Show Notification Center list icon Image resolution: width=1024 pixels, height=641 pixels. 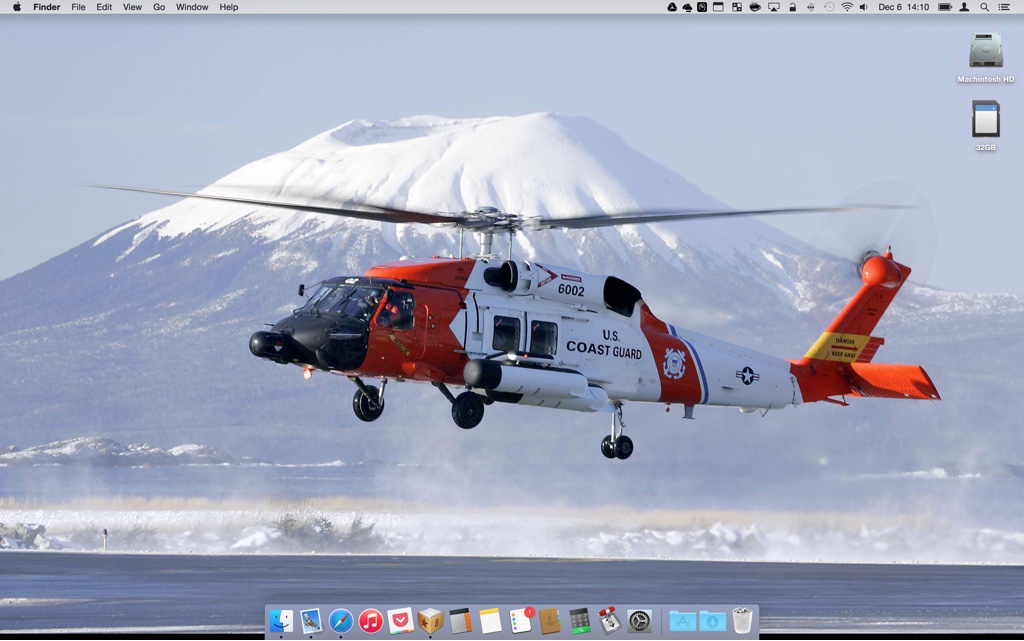point(1004,7)
